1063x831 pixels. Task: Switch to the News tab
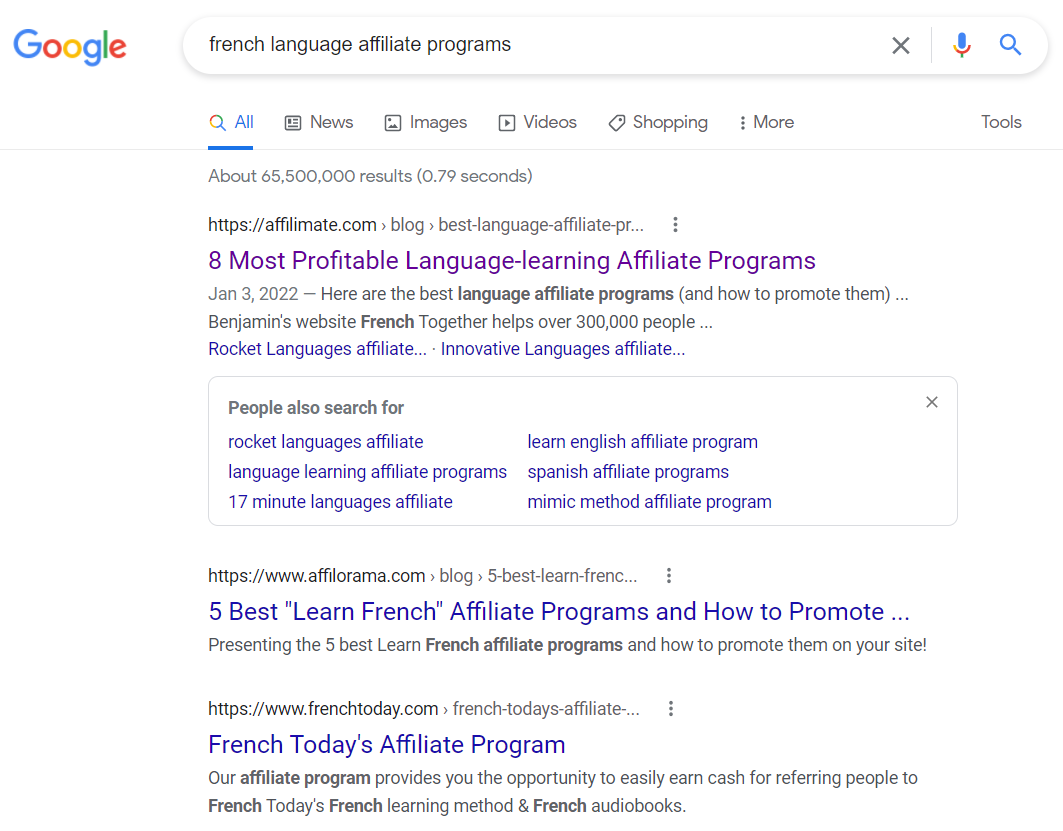pos(319,123)
